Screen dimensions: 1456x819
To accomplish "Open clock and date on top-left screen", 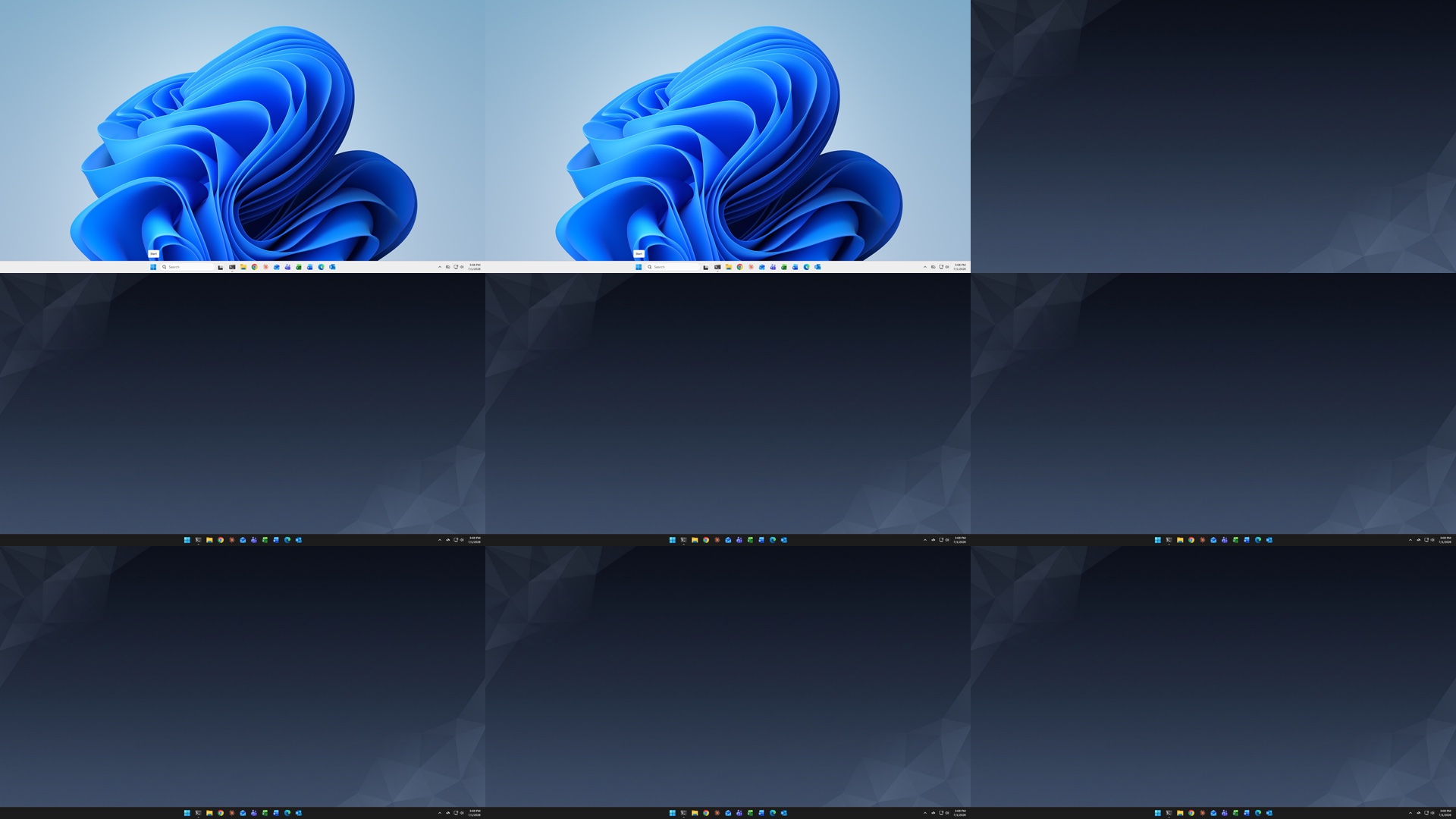I will coord(475,267).
